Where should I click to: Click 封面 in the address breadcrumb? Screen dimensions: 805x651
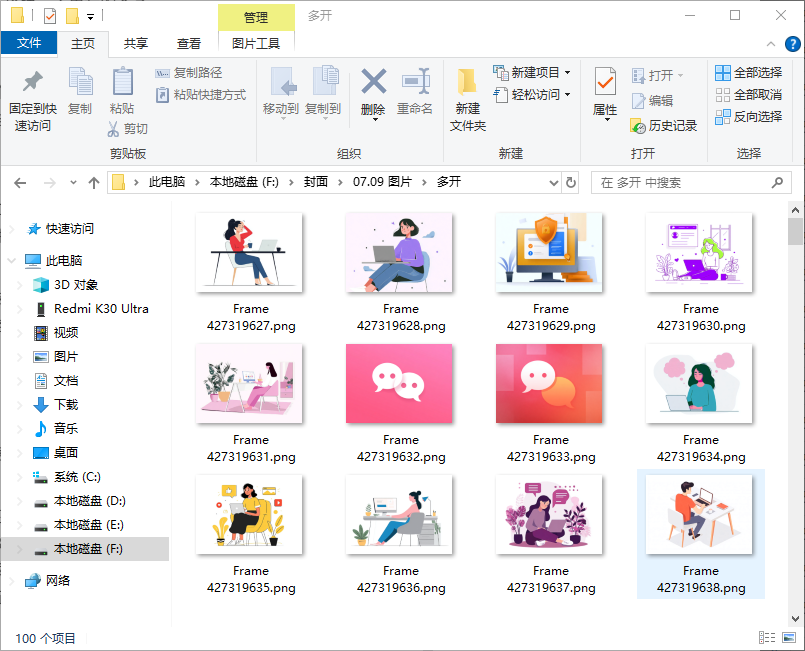coord(315,182)
